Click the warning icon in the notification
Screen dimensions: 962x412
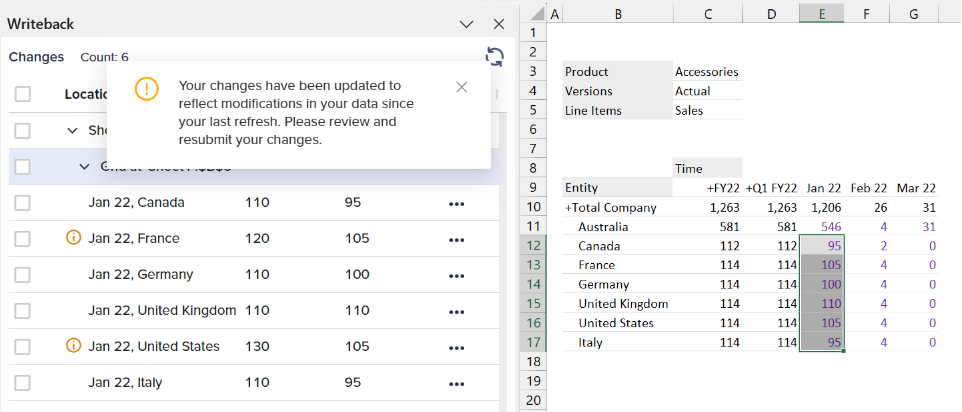coord(146,90)
